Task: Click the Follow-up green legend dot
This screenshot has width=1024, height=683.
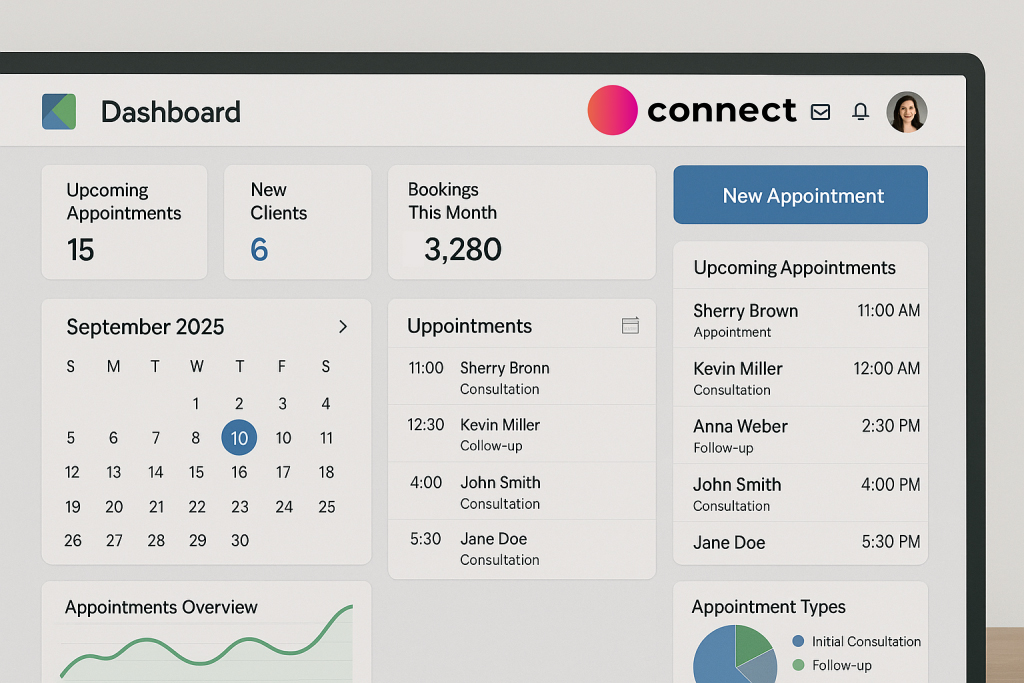Action: [798, 665]
